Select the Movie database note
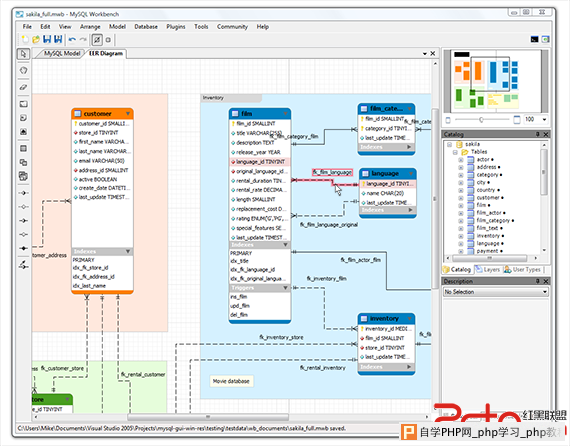The image size is (570, 446). 231,381
